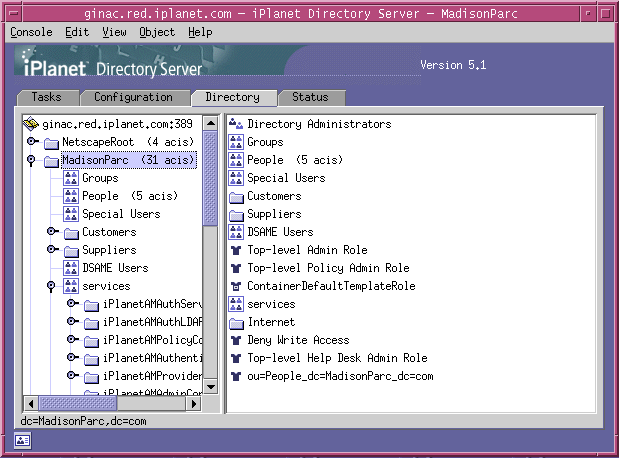Click the tree vertical scrollbar thumb
619x458 pixels.
point(211,179)
